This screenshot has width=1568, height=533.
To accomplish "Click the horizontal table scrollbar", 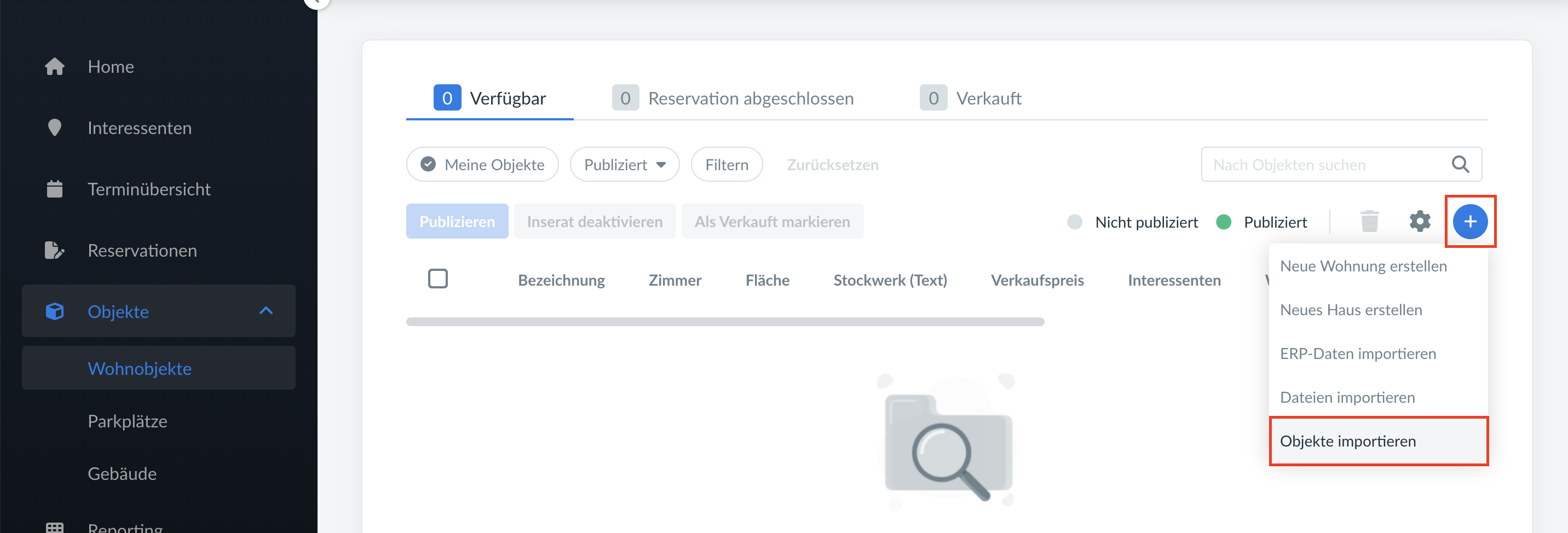I will (725, 321).
